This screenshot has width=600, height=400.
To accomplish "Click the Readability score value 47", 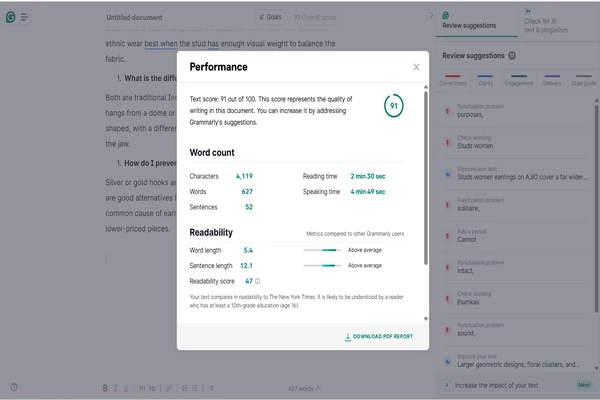I will [249, 281].
